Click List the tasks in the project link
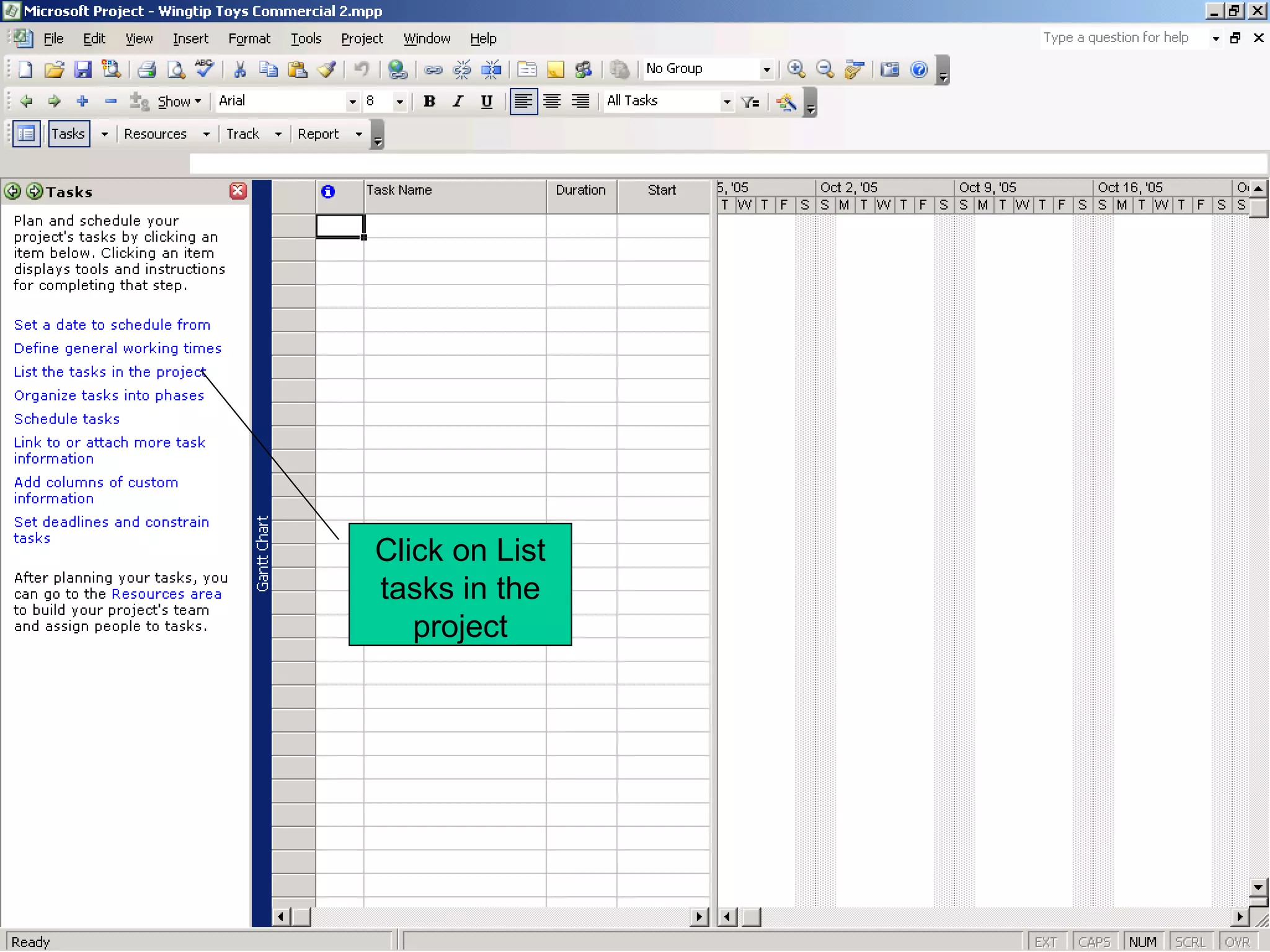 [x=110, y=372]
